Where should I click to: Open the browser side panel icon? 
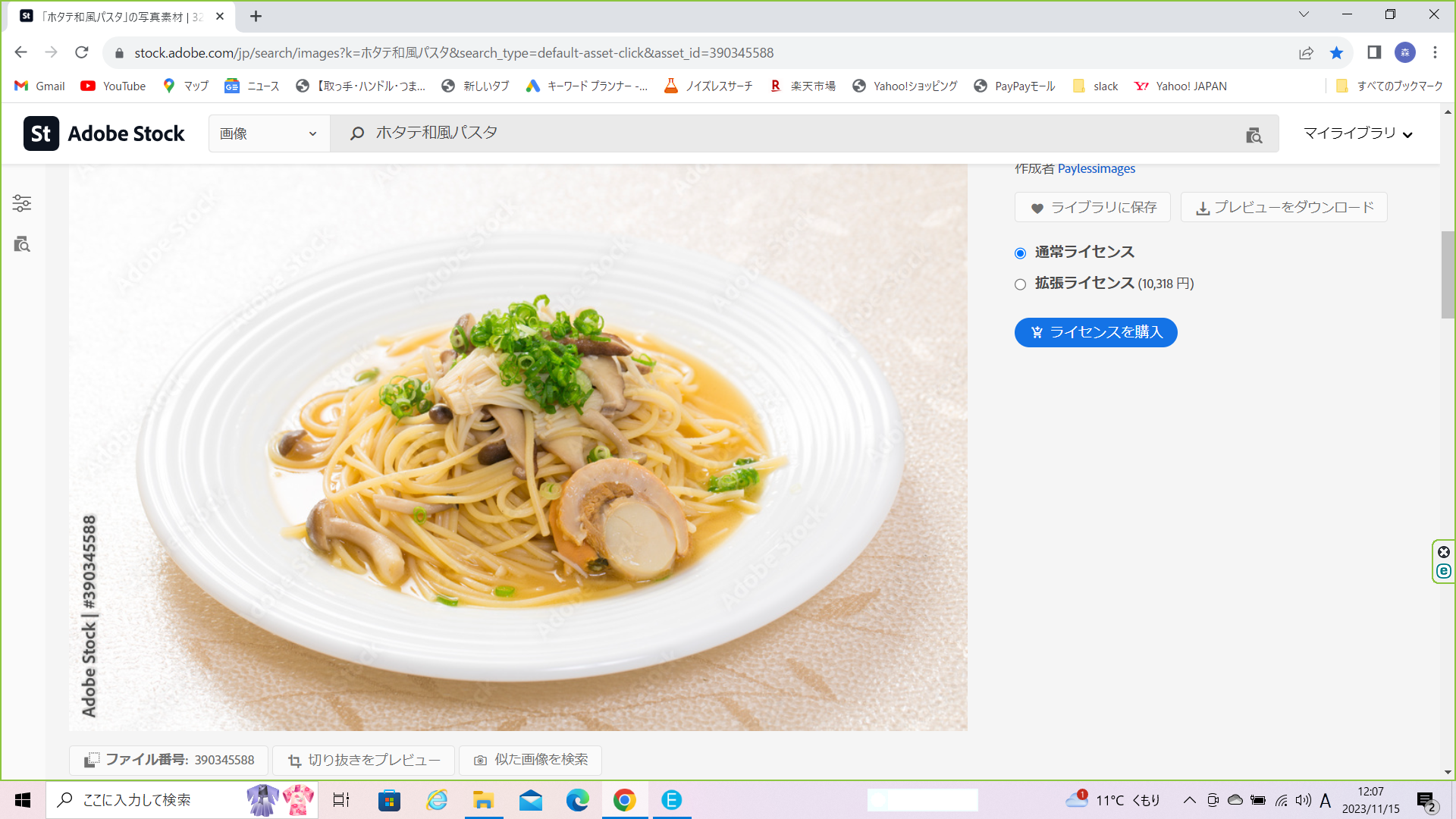click(x=1374, y=52)
